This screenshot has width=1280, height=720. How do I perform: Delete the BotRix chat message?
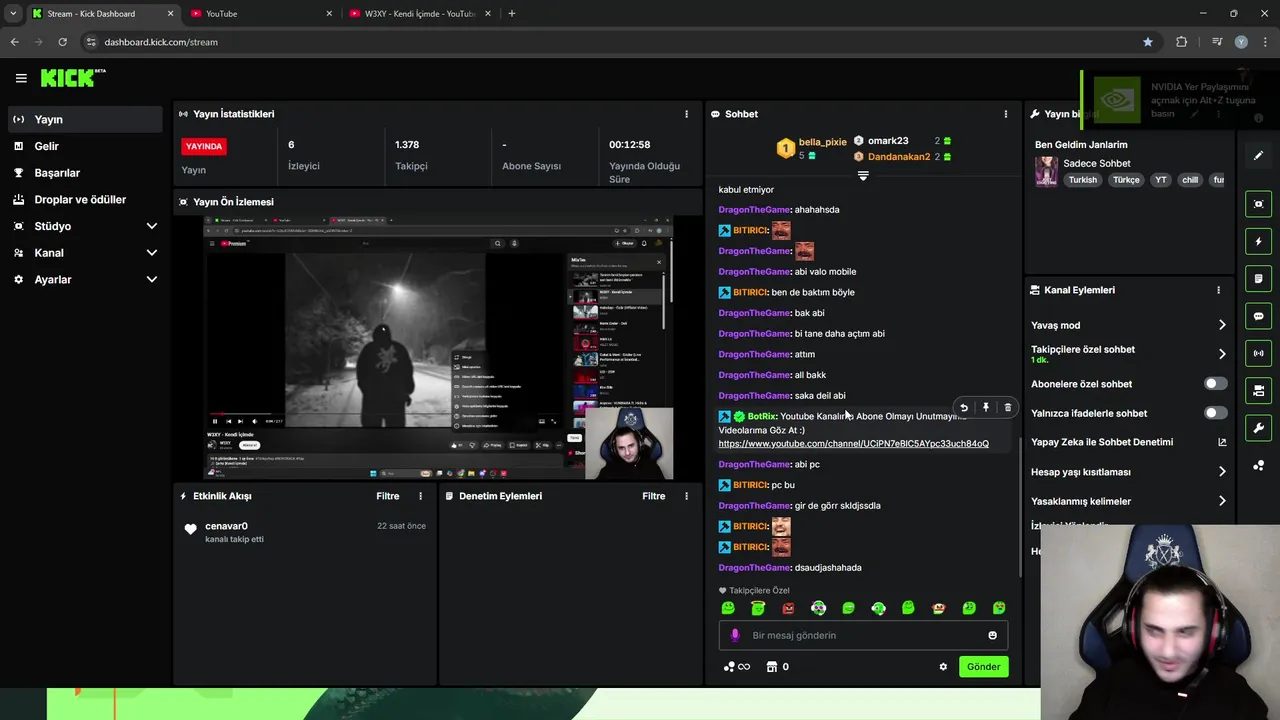(x=1007, y=408)
